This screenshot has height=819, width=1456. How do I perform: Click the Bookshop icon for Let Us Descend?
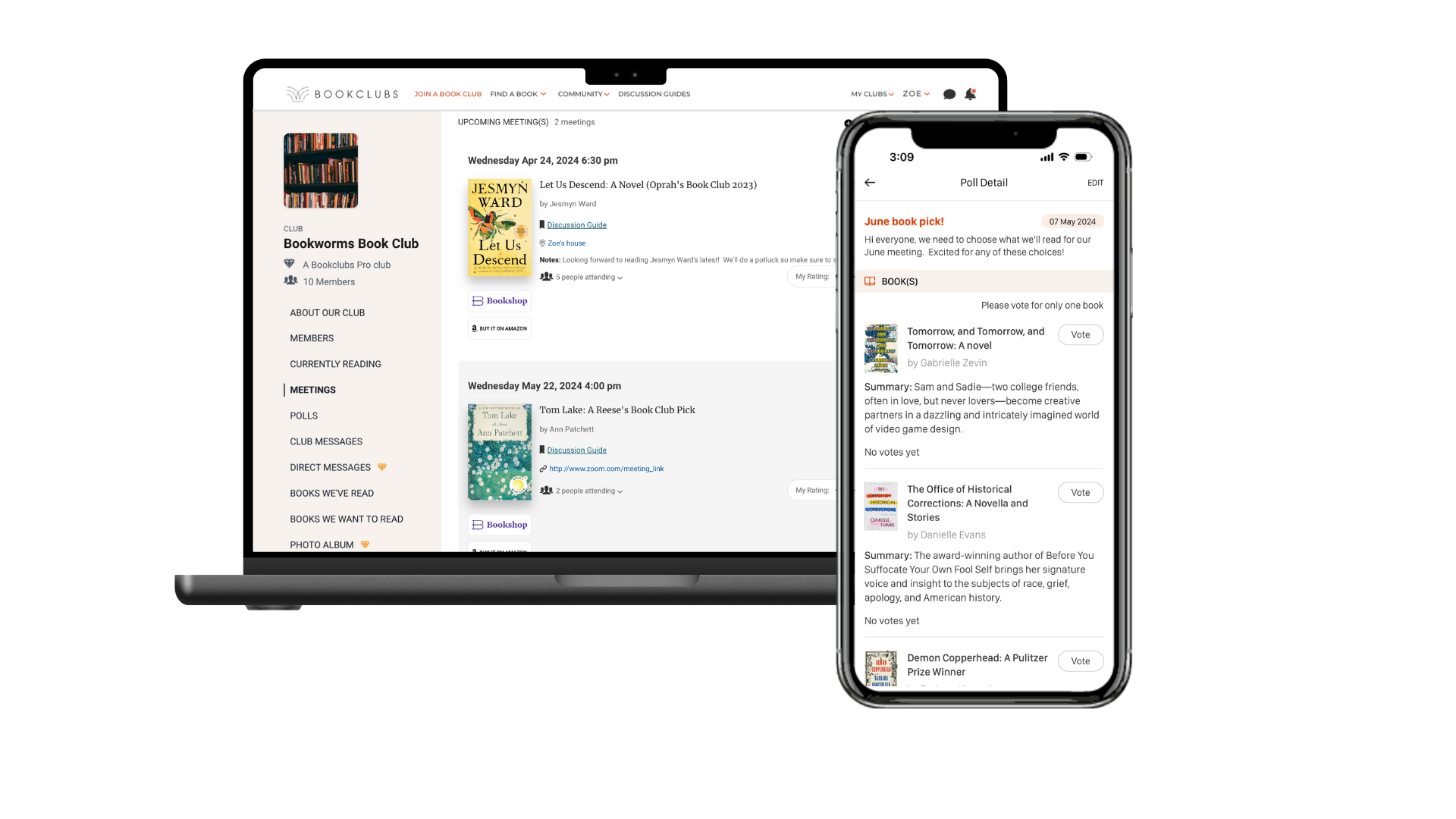tap(498, 300)
